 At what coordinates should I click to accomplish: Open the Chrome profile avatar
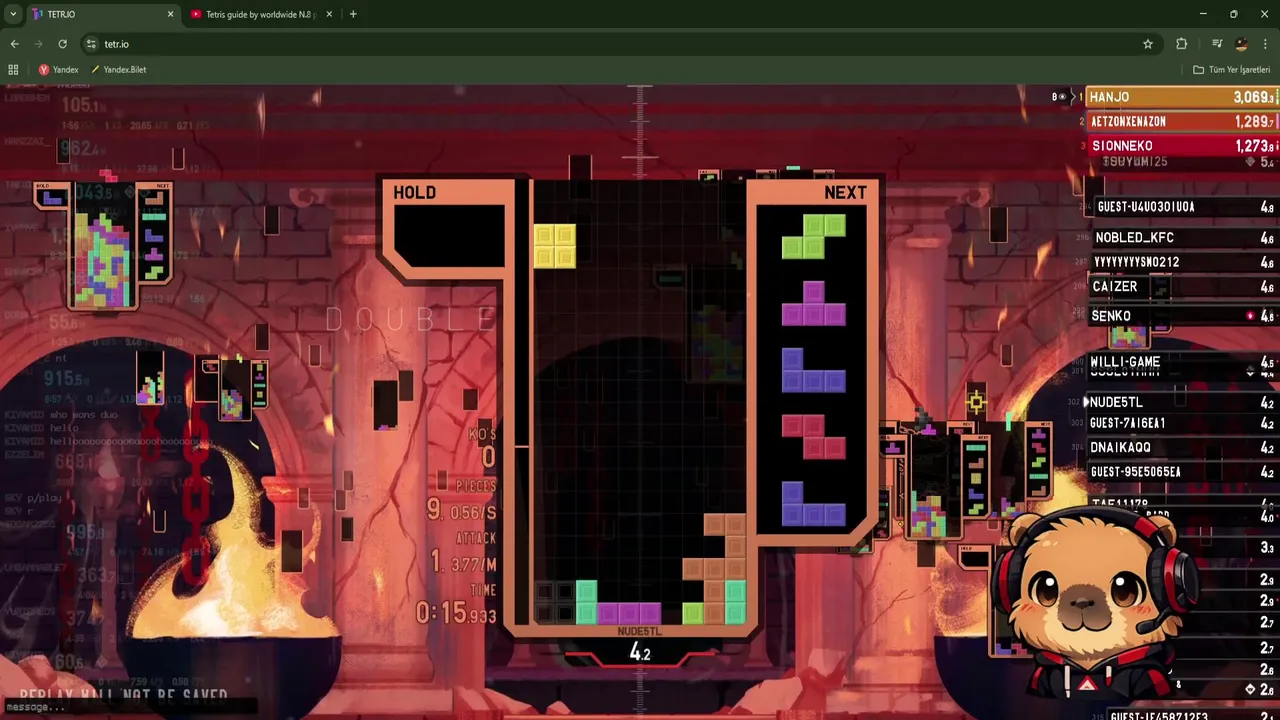[x=1241, y=44]
